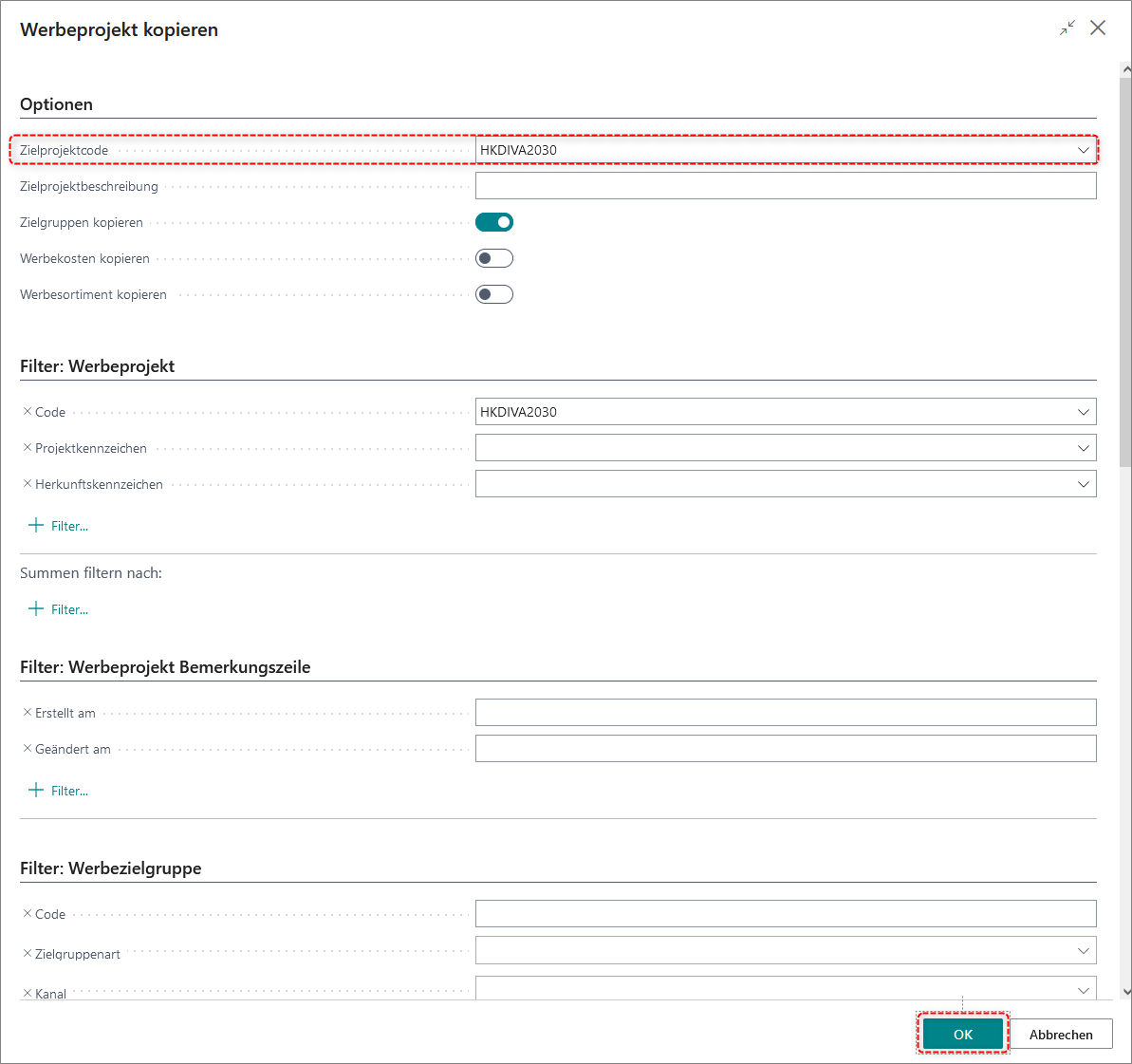The height and width of the screenshot is (1064, 1132).
Task: Open the Zielgruppenart dropdown
Action: pos(1084,951)
